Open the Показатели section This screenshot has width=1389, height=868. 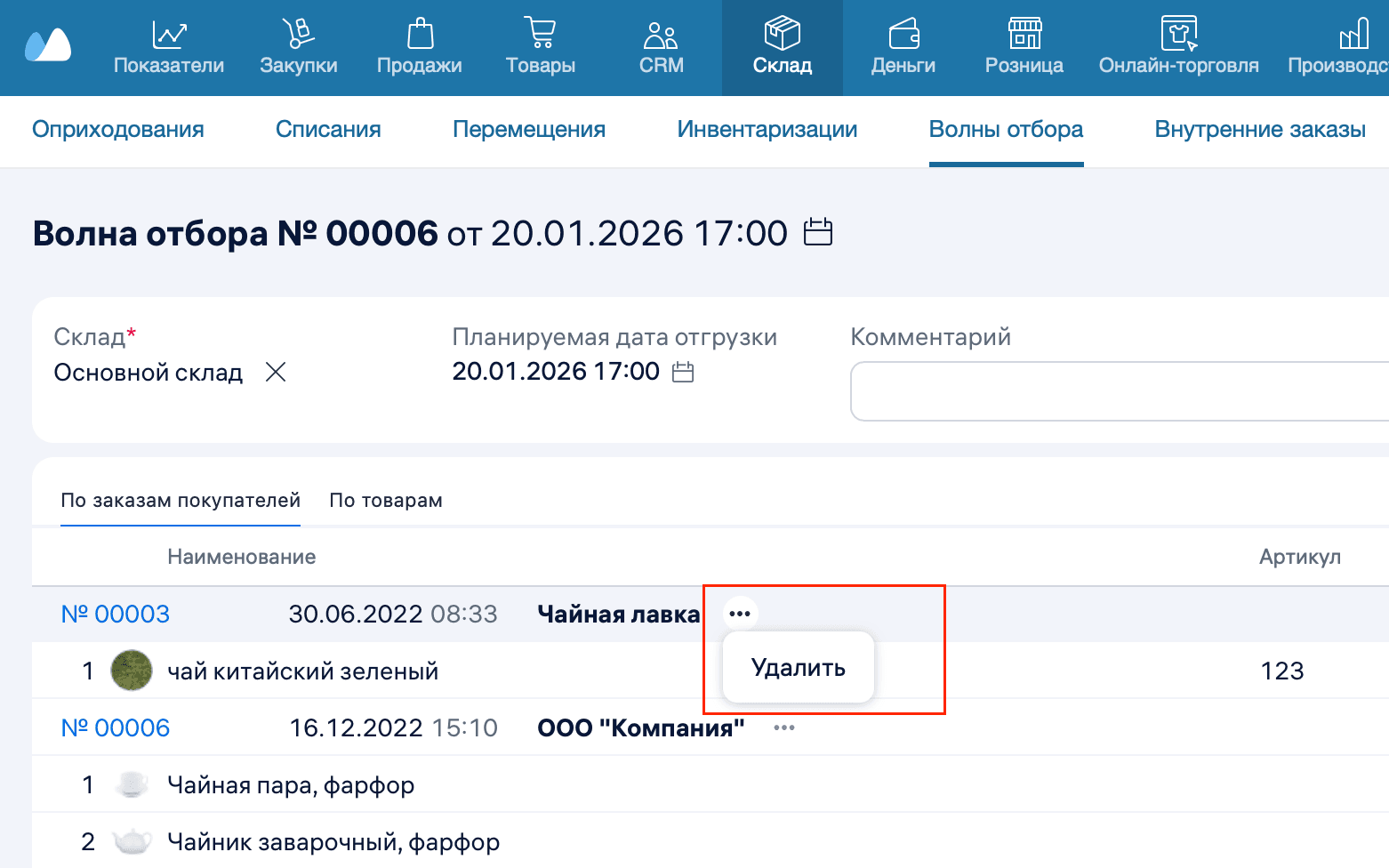(x=169, y=48)
